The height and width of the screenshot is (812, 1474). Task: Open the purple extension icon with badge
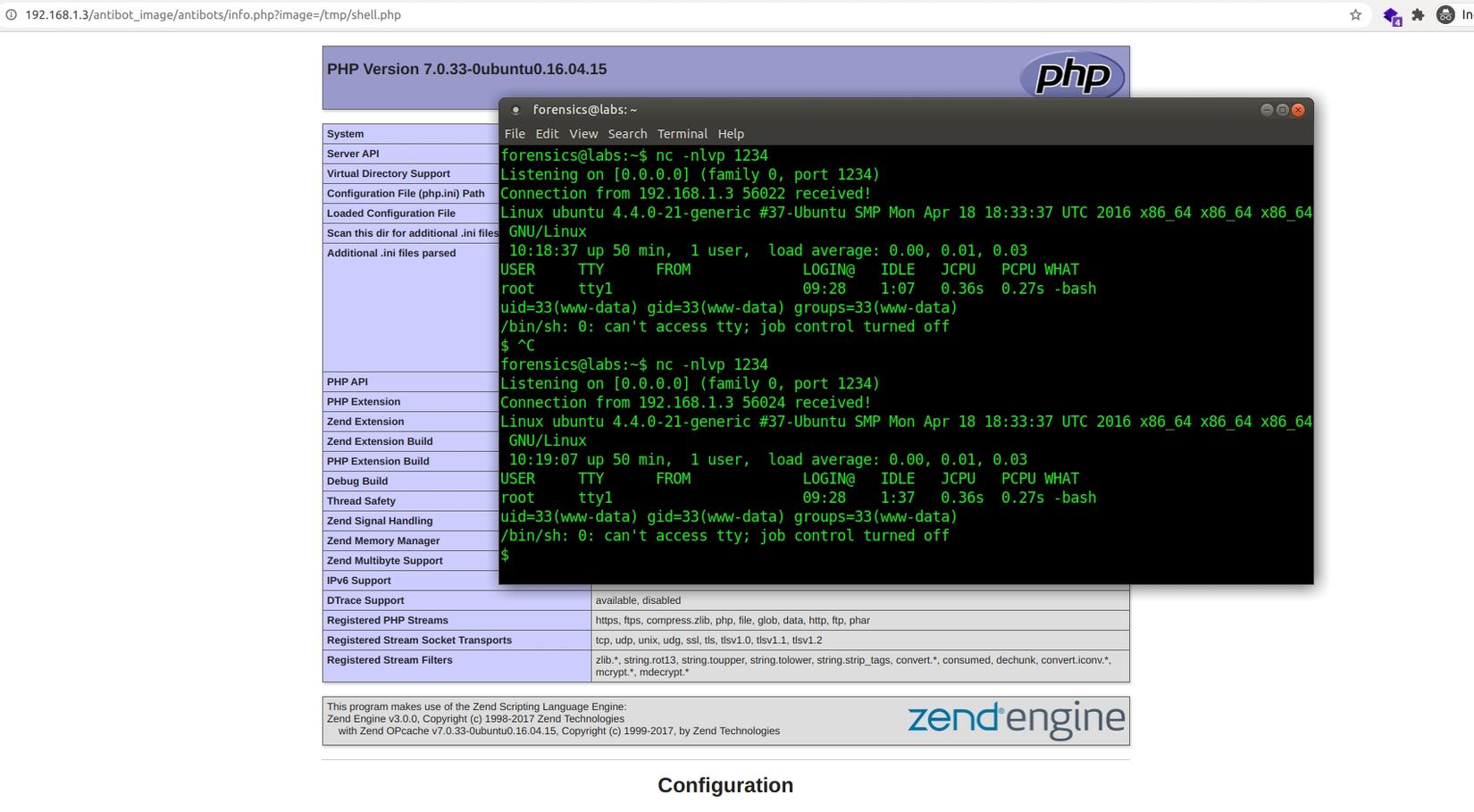(1392, 16)
